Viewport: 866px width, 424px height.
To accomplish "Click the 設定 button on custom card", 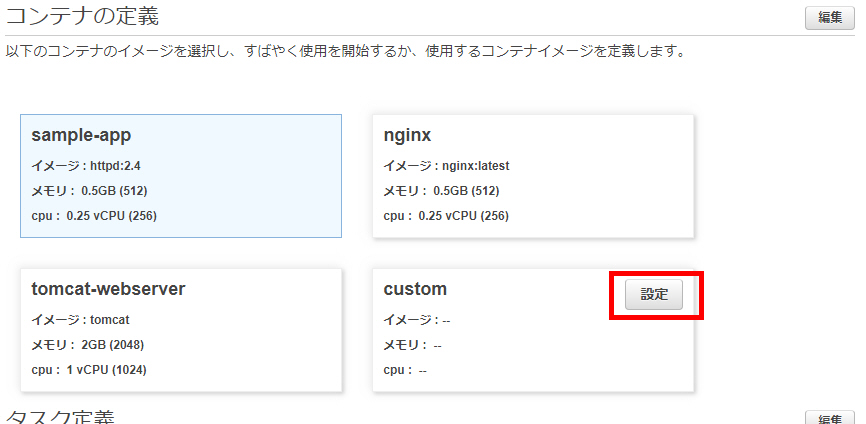I will click(x=653, y=295).
